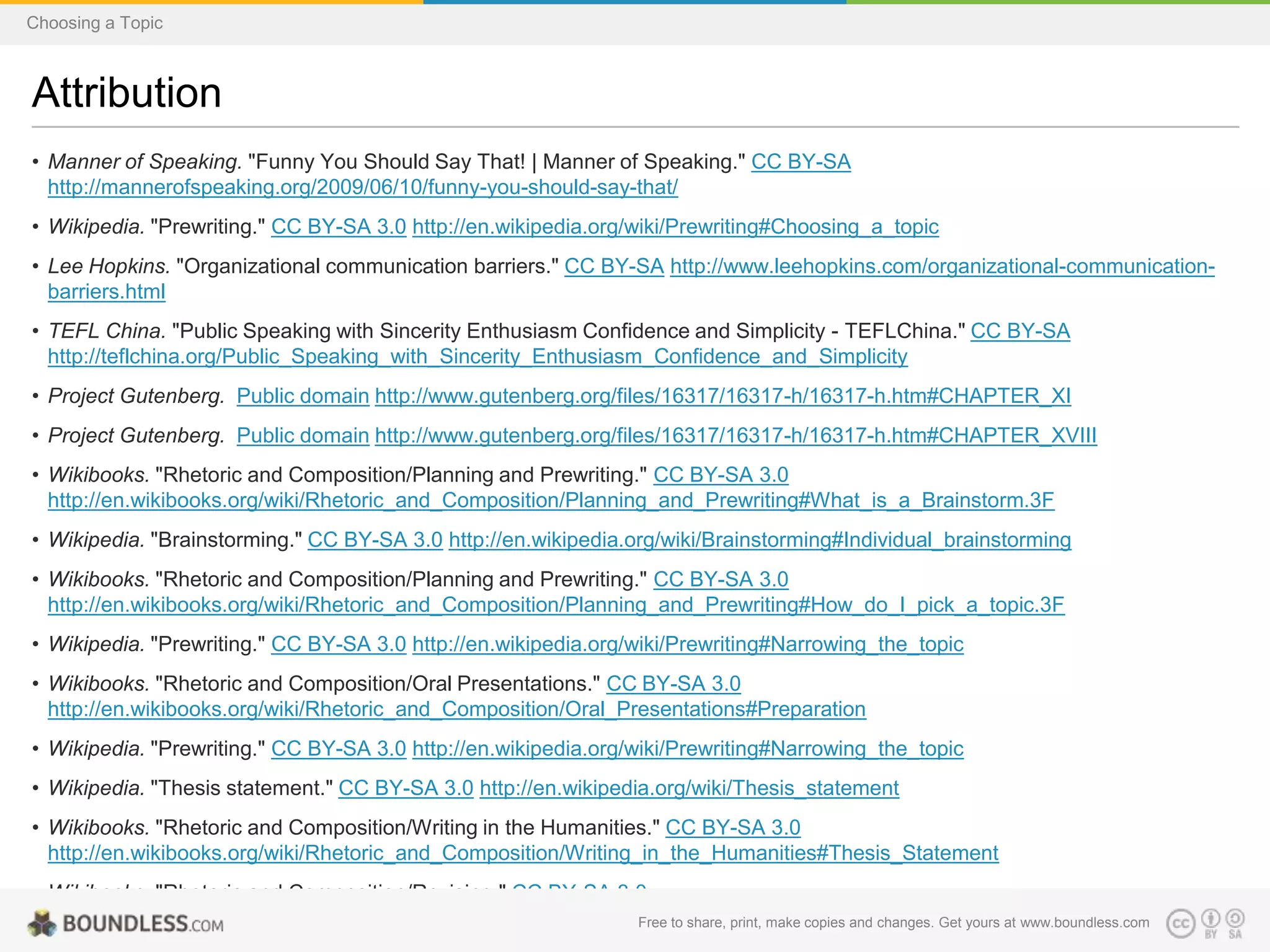Open the Wikibooks What_is_a_Brainstorm link
Screen dimensions: 1270x952
pos(551,500)
